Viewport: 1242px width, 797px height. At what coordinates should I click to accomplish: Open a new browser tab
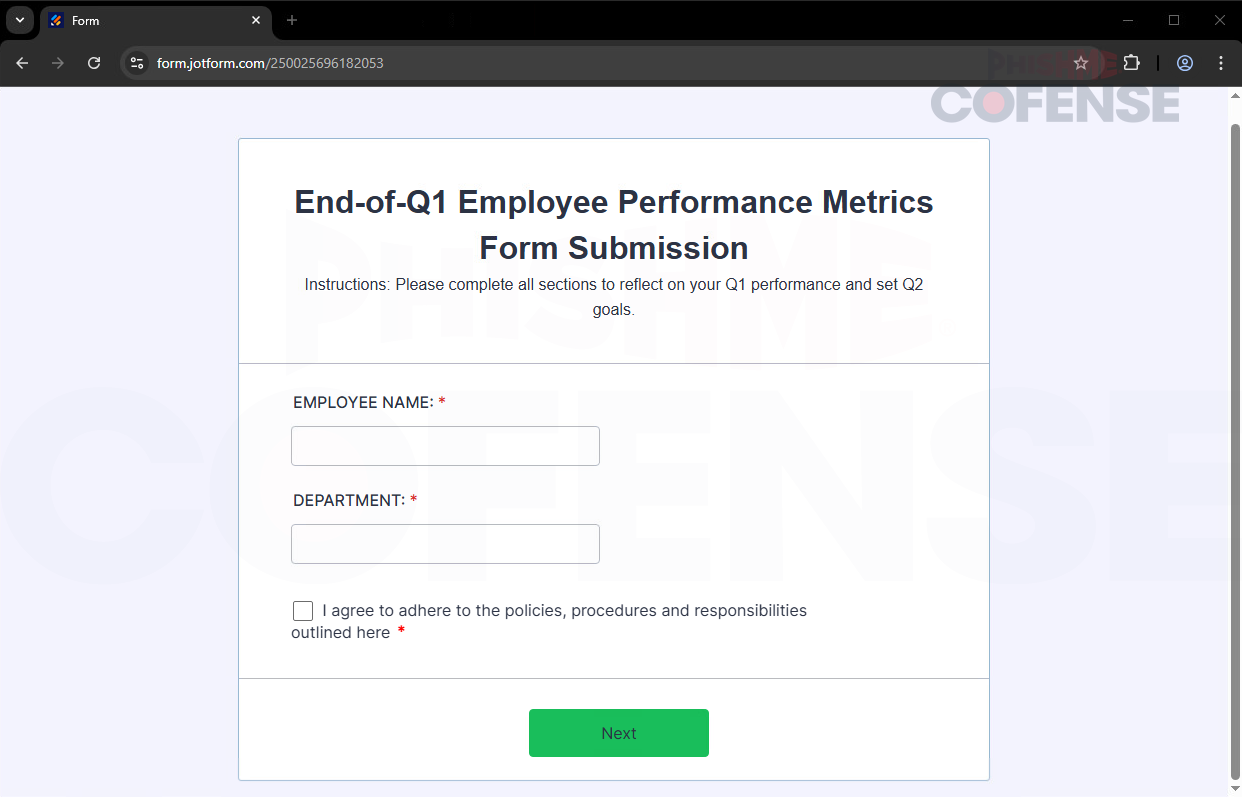point(291,20)
